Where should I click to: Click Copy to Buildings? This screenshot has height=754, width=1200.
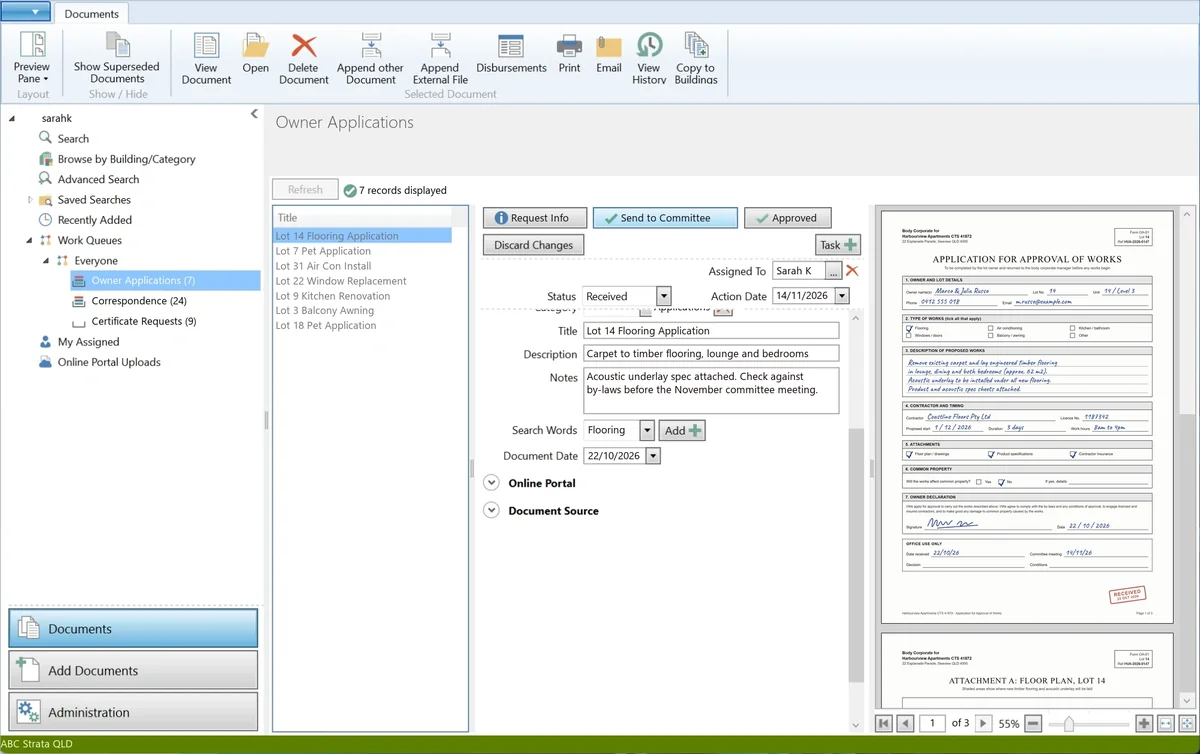[696, 58]
